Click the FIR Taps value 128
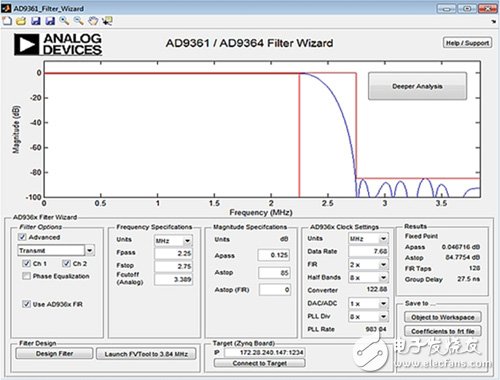Image resolution: width=500 pixels, height=380 pixels. pos(474,268)
